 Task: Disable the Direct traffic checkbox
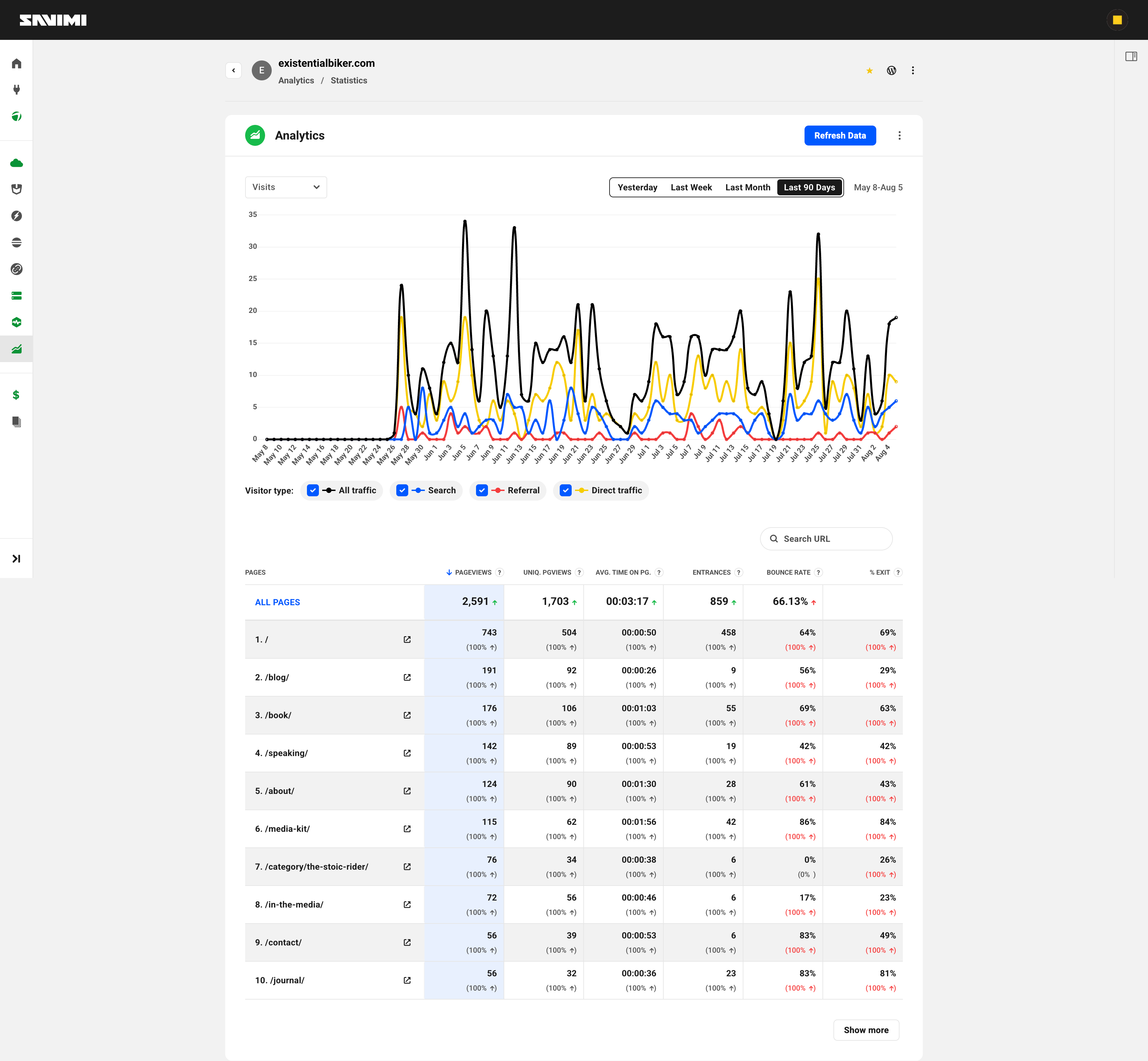tap(566, 490)
